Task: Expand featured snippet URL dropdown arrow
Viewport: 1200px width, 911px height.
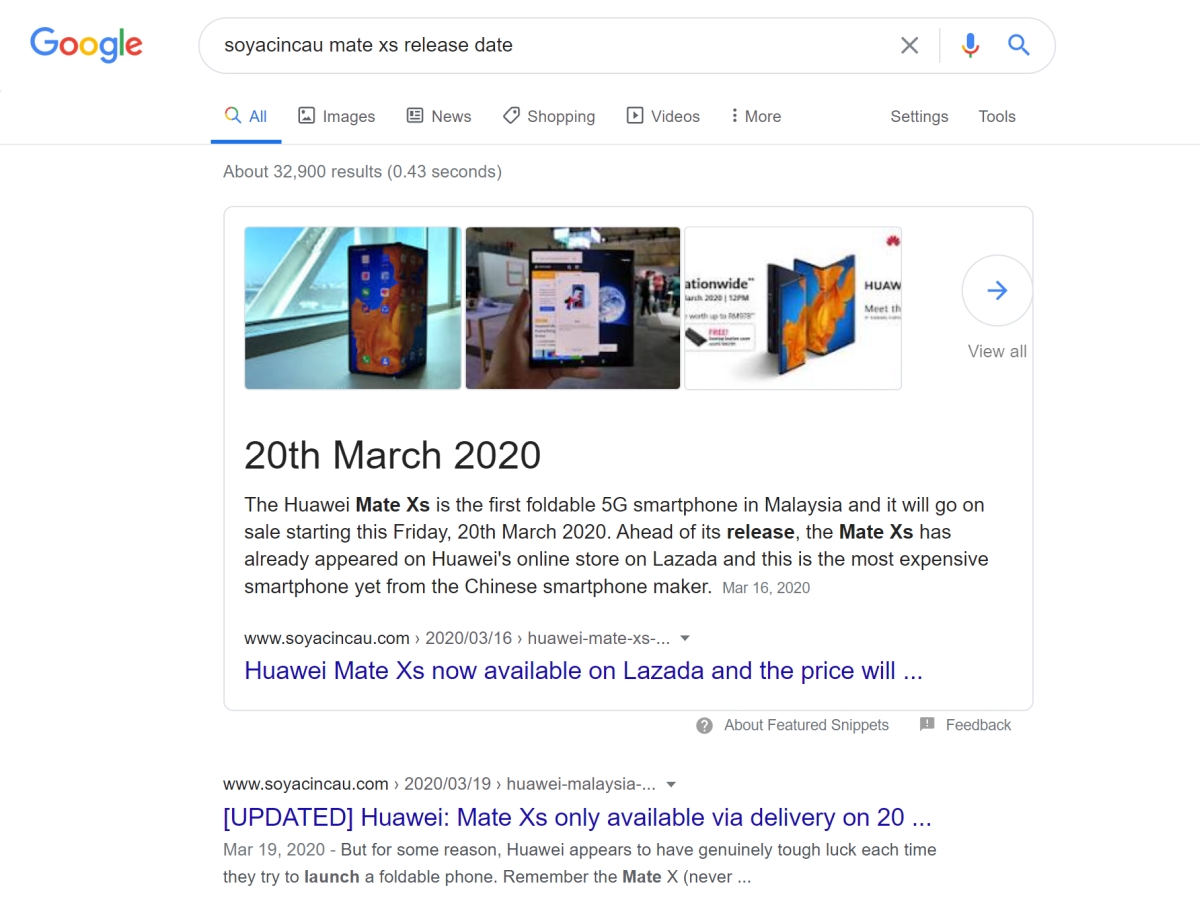Action: 685,638
